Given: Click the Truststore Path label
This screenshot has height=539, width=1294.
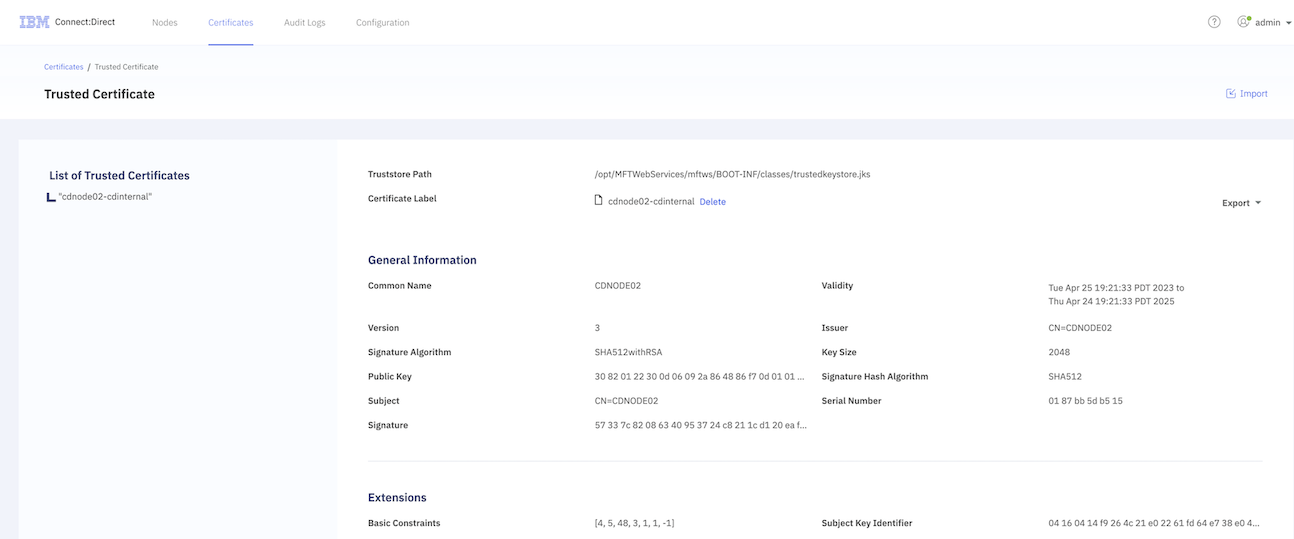Looking at the screenshot, I should pos(400,174).
